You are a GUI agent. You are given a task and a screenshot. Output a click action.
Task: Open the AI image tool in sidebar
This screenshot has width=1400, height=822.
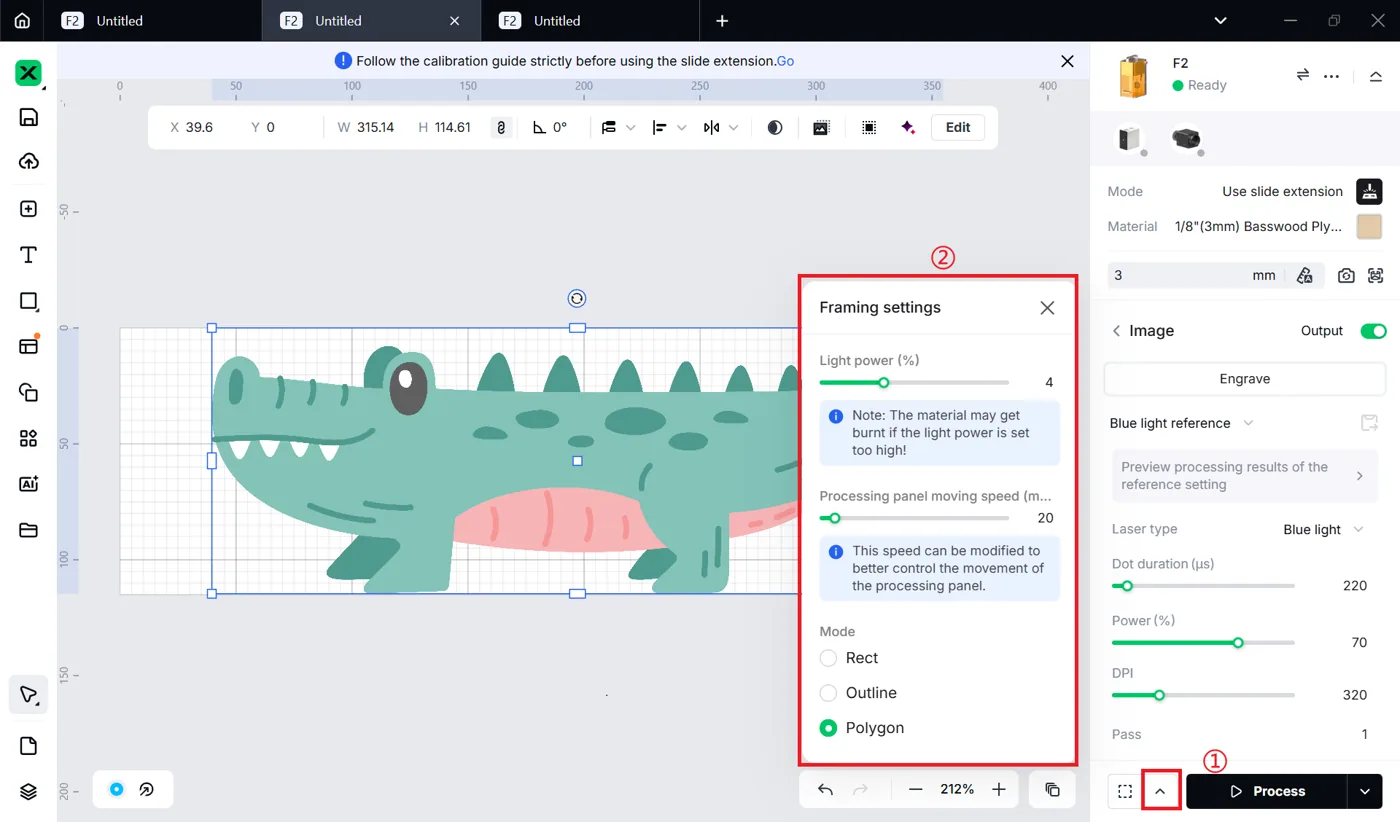(28, 484)
